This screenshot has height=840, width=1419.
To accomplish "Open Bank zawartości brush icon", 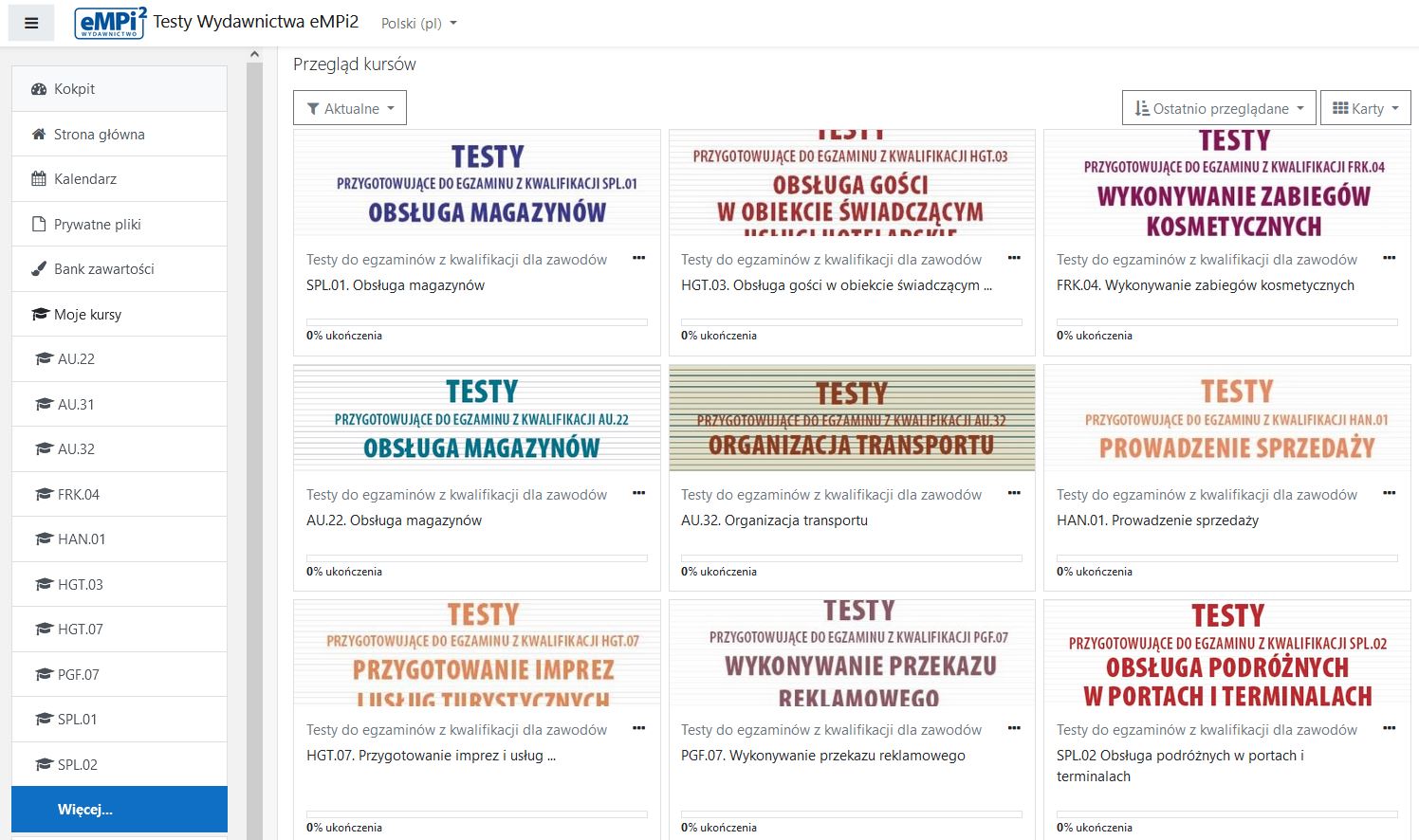I will tap(39, 269).
